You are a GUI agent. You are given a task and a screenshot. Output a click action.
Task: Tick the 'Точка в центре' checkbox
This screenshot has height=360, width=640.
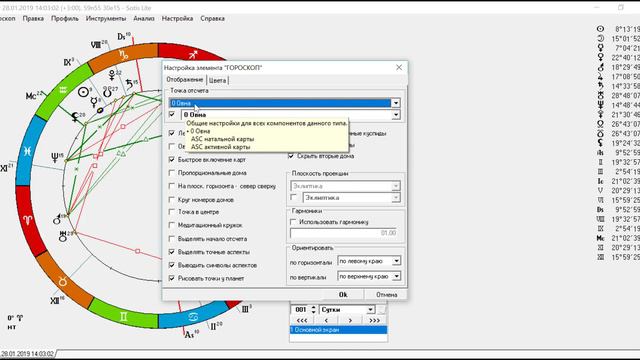tap(171, 212)
